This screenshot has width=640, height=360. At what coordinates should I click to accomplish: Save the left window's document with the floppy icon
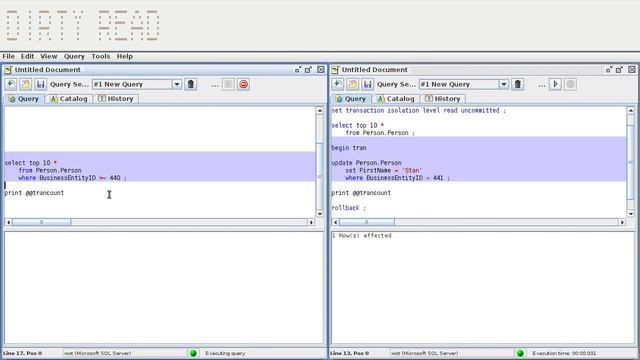(x=40, y=84)
